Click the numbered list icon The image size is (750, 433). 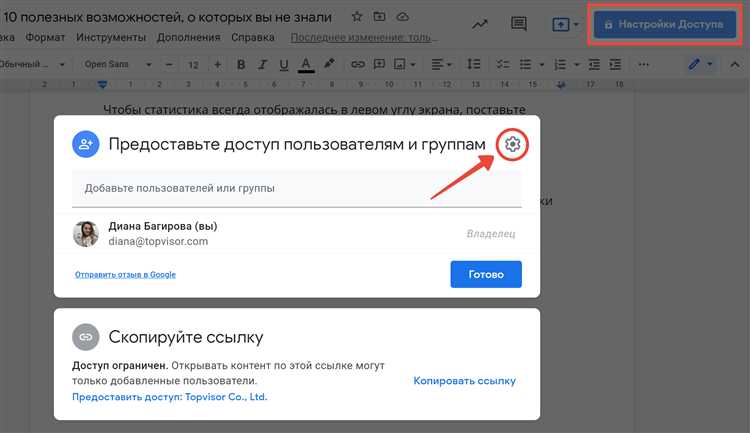[560, 64]
